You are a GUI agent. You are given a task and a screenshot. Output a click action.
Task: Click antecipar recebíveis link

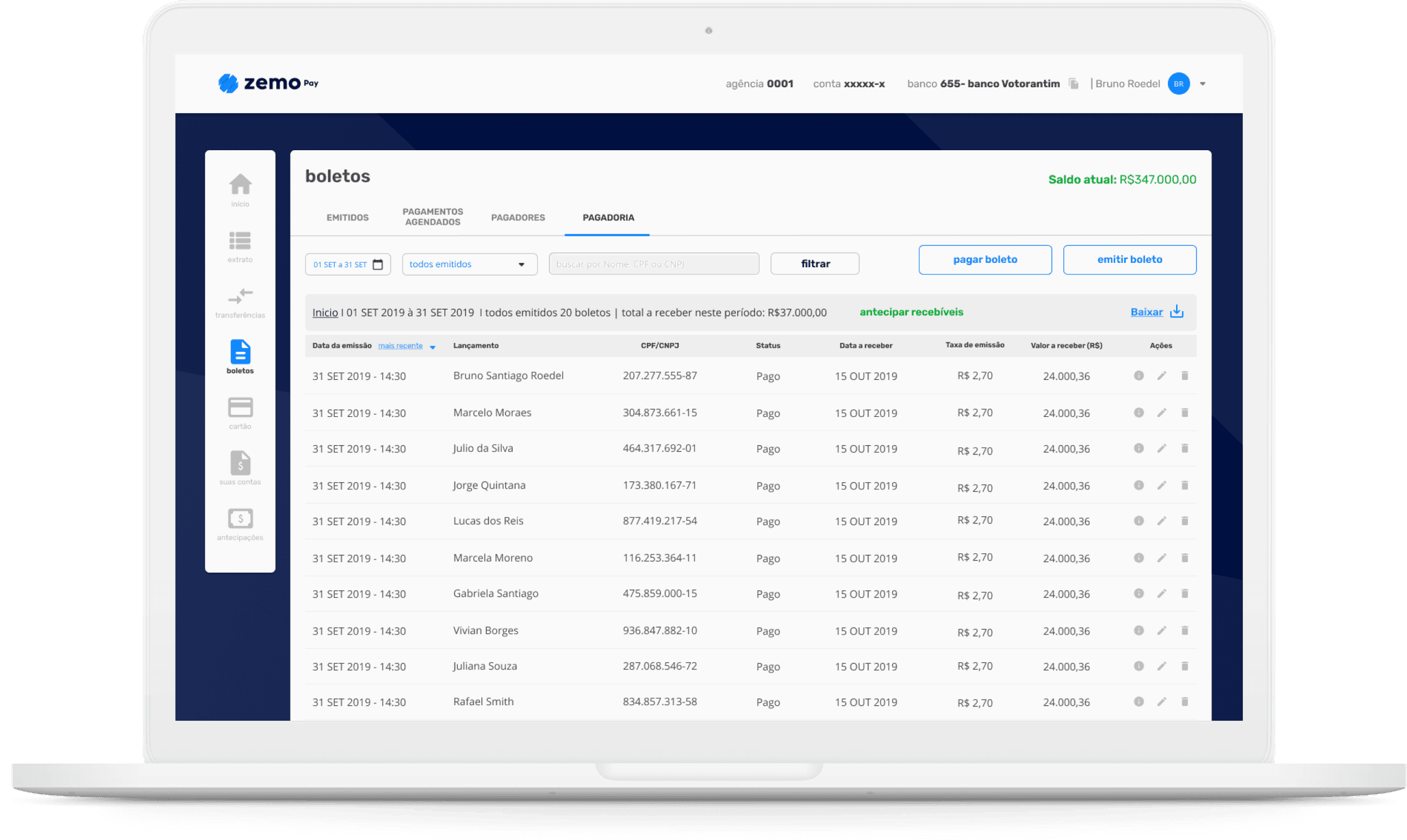(x=911, y=312)
